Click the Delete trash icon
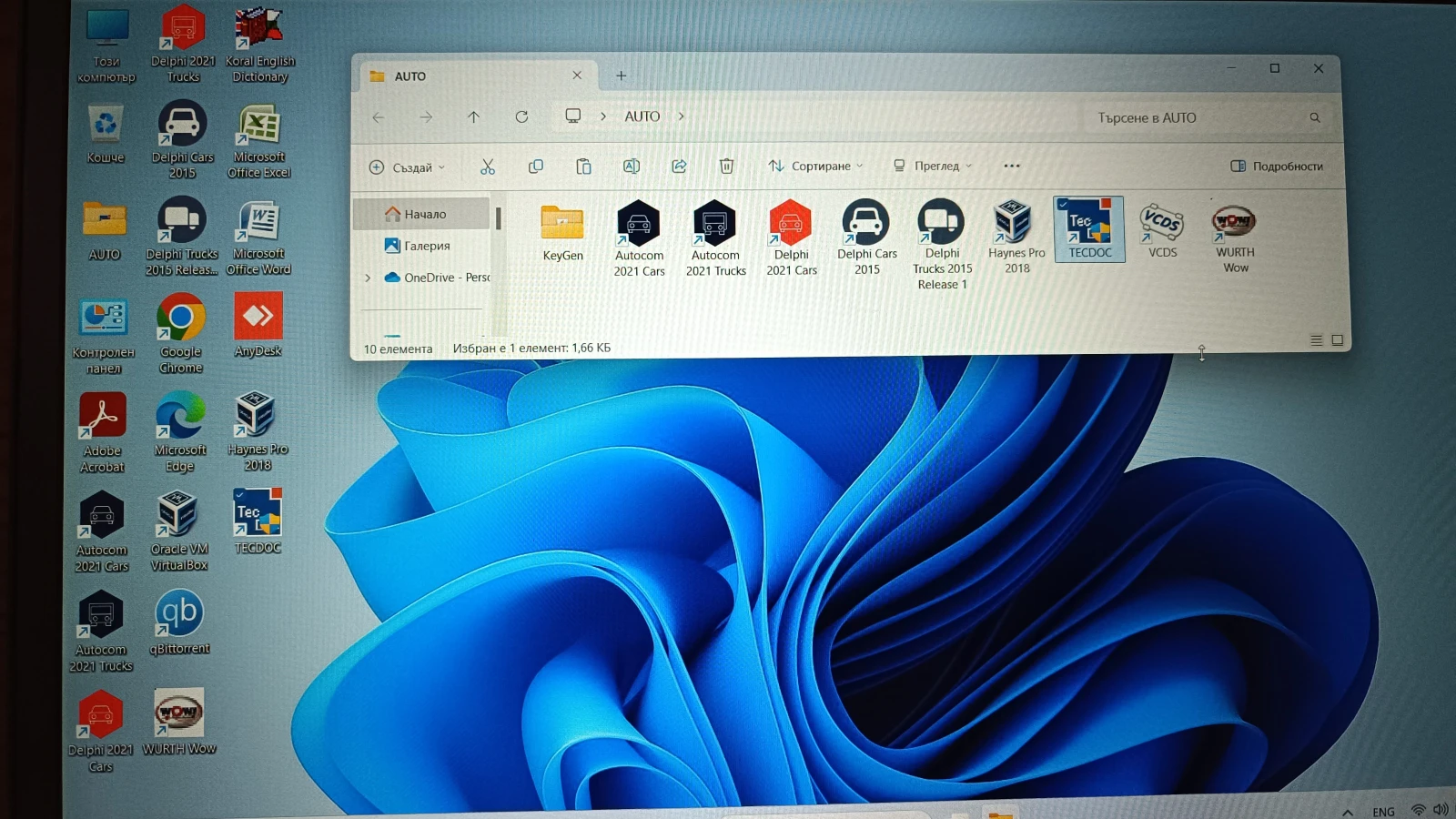The image size is (1456, 819). 726,167
